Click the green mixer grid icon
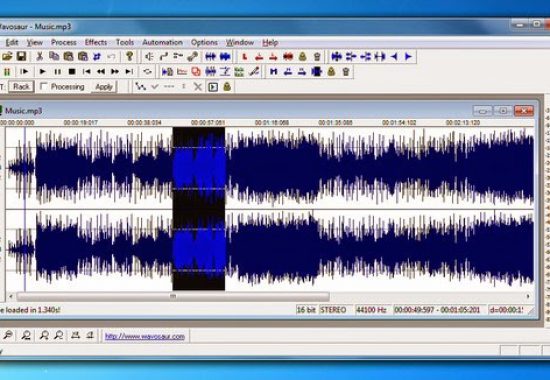 [x=239, y=72]
